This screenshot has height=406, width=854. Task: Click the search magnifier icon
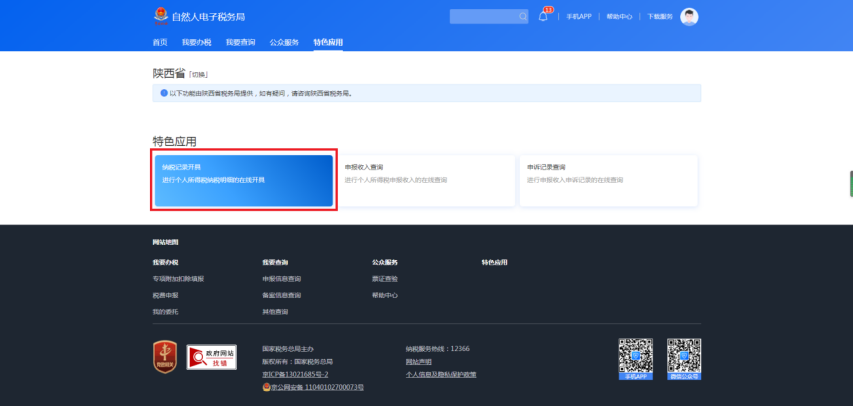(522, 17)
